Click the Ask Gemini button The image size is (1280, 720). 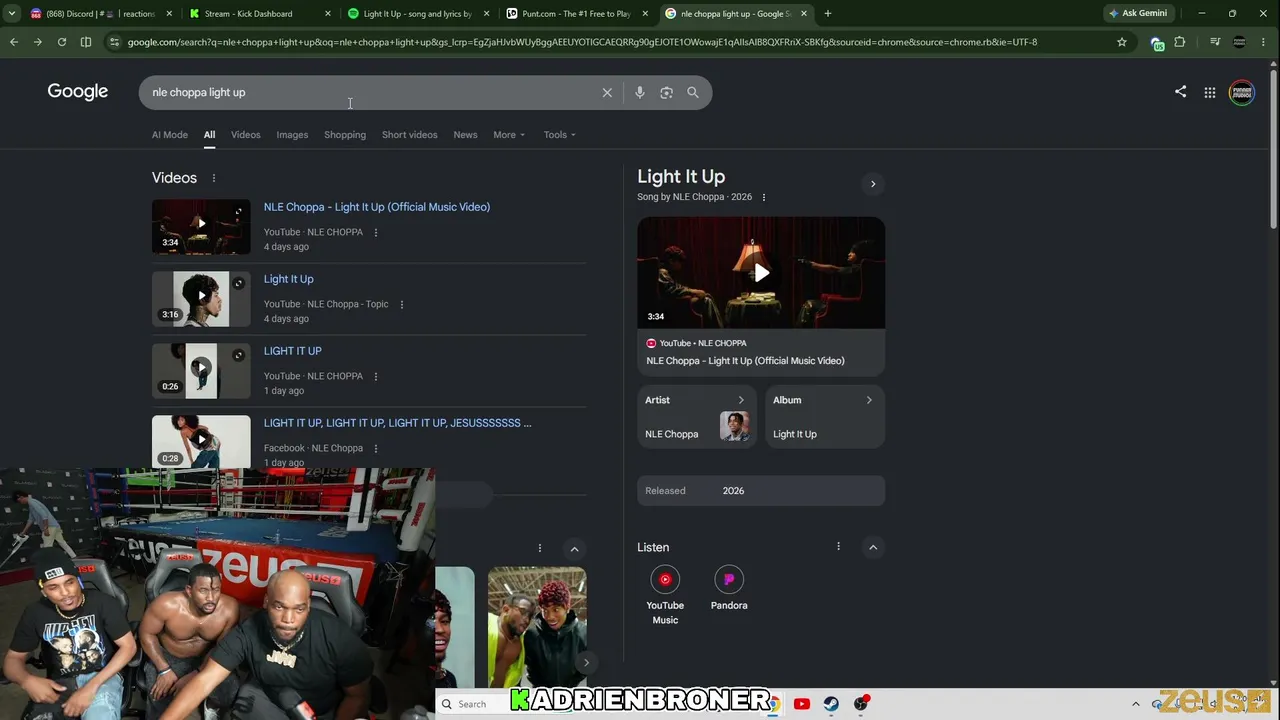[1138, 14]
